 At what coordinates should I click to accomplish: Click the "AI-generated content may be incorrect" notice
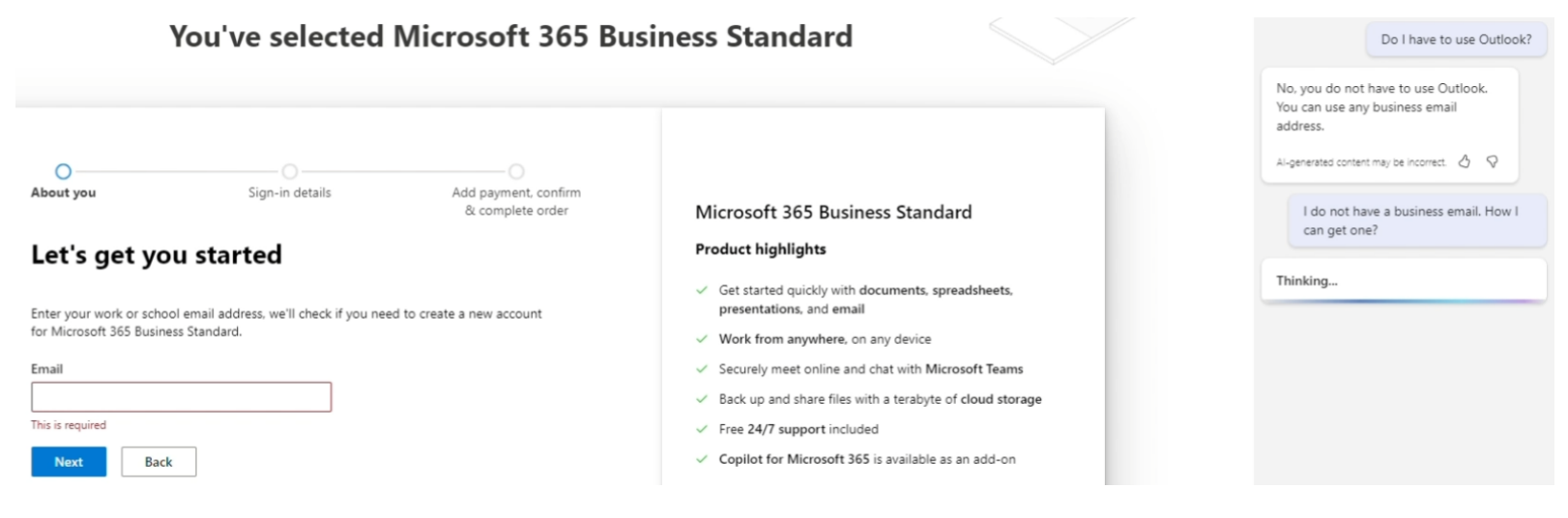click(1360, 162)
